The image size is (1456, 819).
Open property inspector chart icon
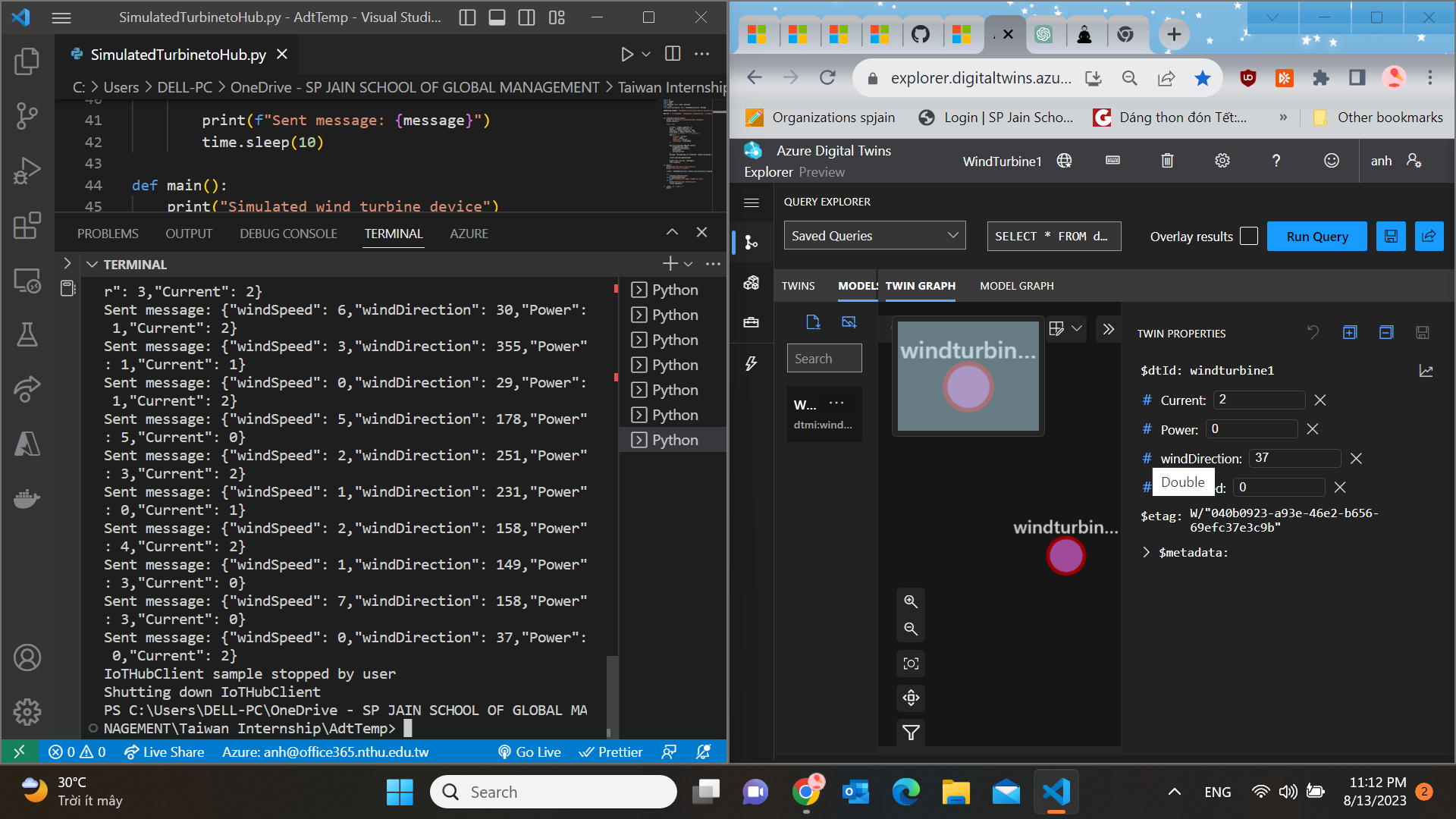coord(1426,371)
